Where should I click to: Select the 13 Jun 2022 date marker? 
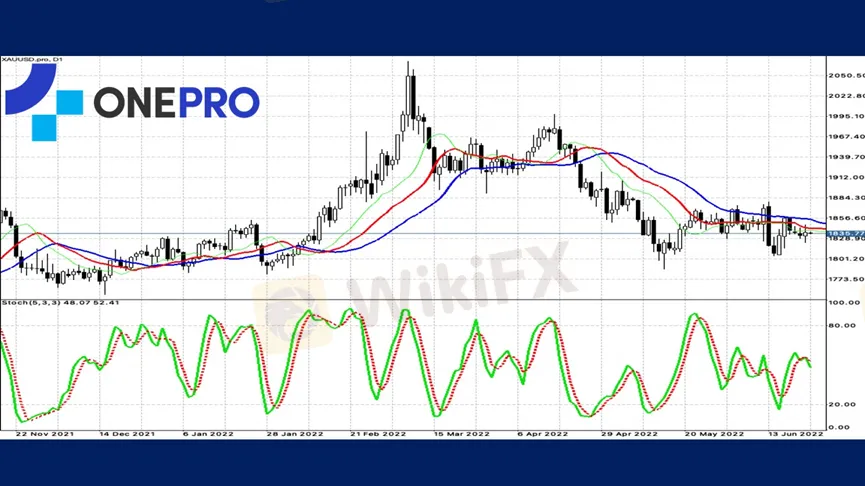coord(795,435)
